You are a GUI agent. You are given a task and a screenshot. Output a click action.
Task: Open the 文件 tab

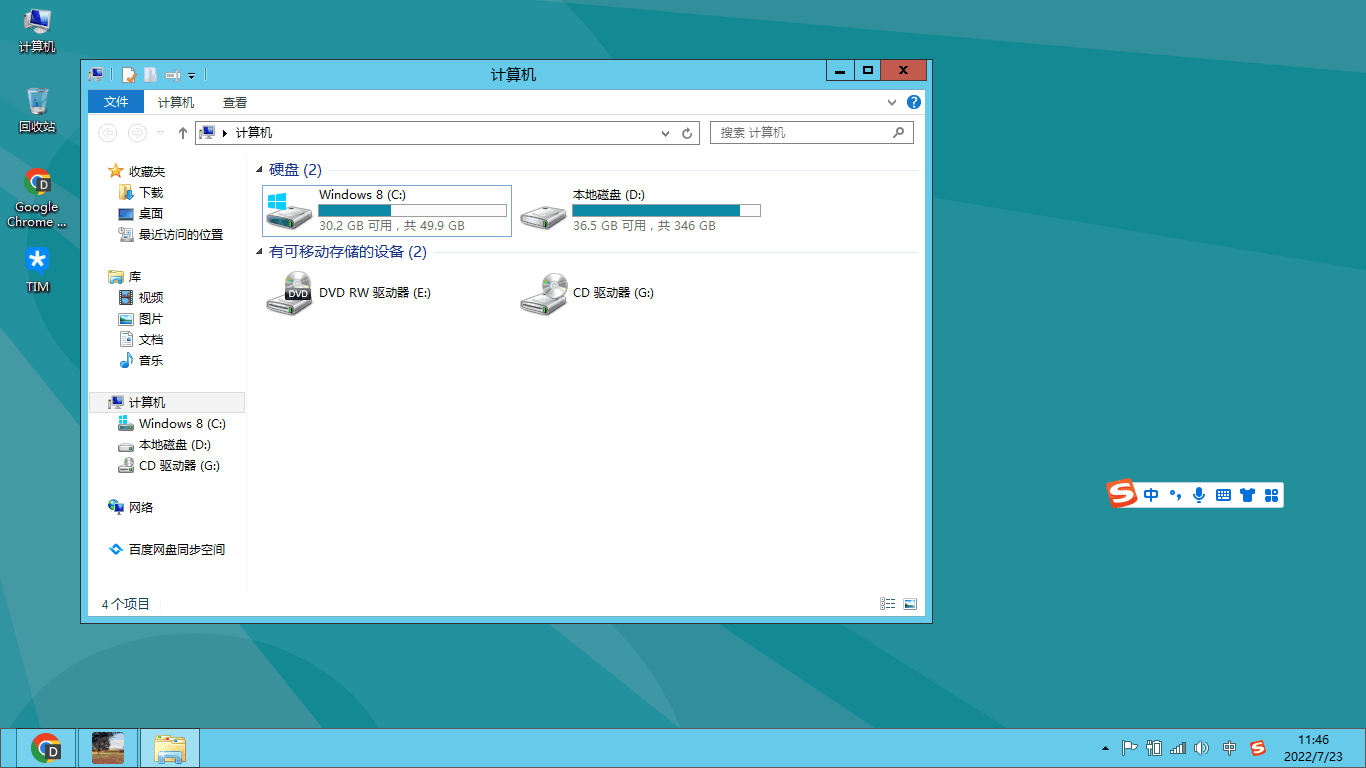[x=117, y=102]
